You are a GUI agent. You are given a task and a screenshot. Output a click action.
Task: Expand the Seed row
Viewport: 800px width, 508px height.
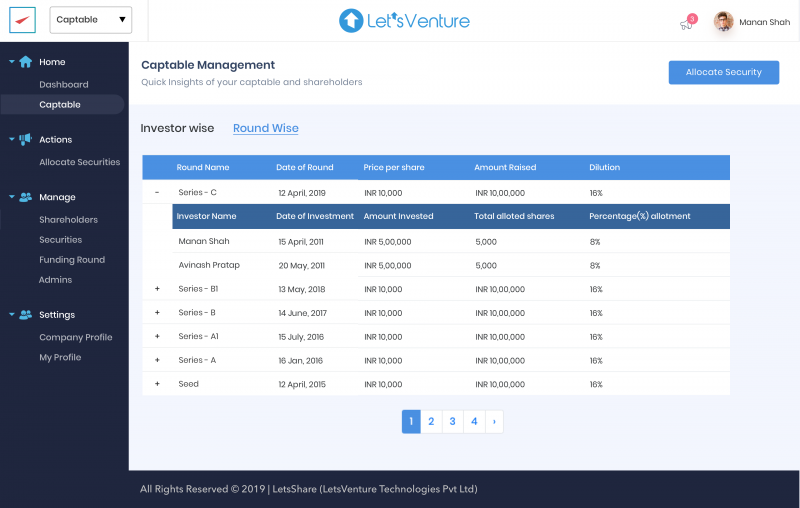[157, 384]
